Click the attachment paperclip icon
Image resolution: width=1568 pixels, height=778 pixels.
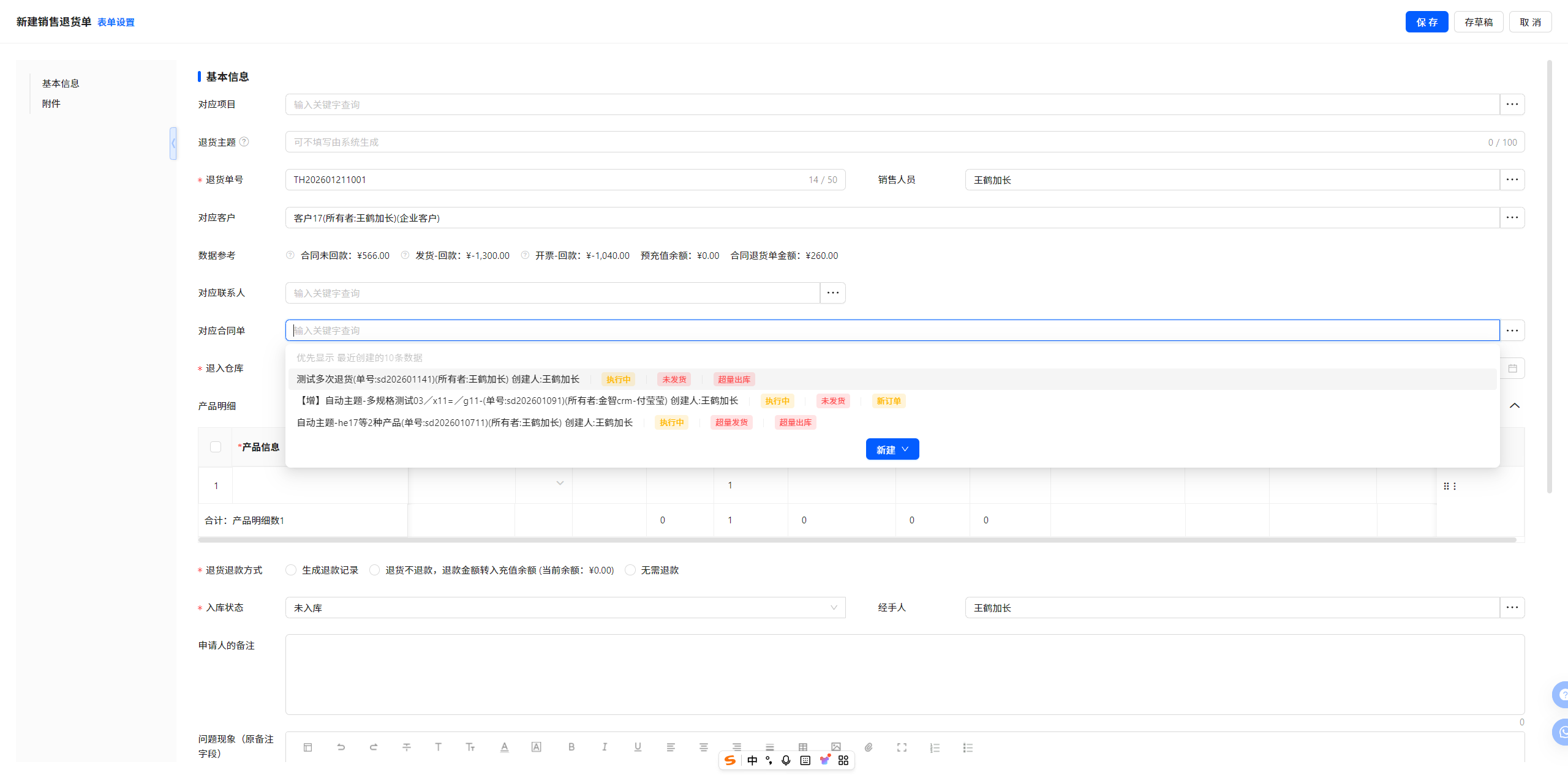(x=869, y=747)
